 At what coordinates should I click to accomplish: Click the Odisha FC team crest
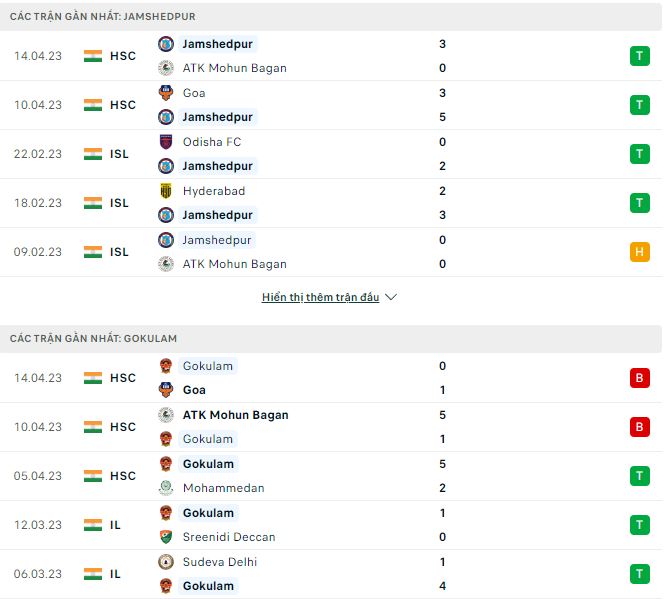166,142
